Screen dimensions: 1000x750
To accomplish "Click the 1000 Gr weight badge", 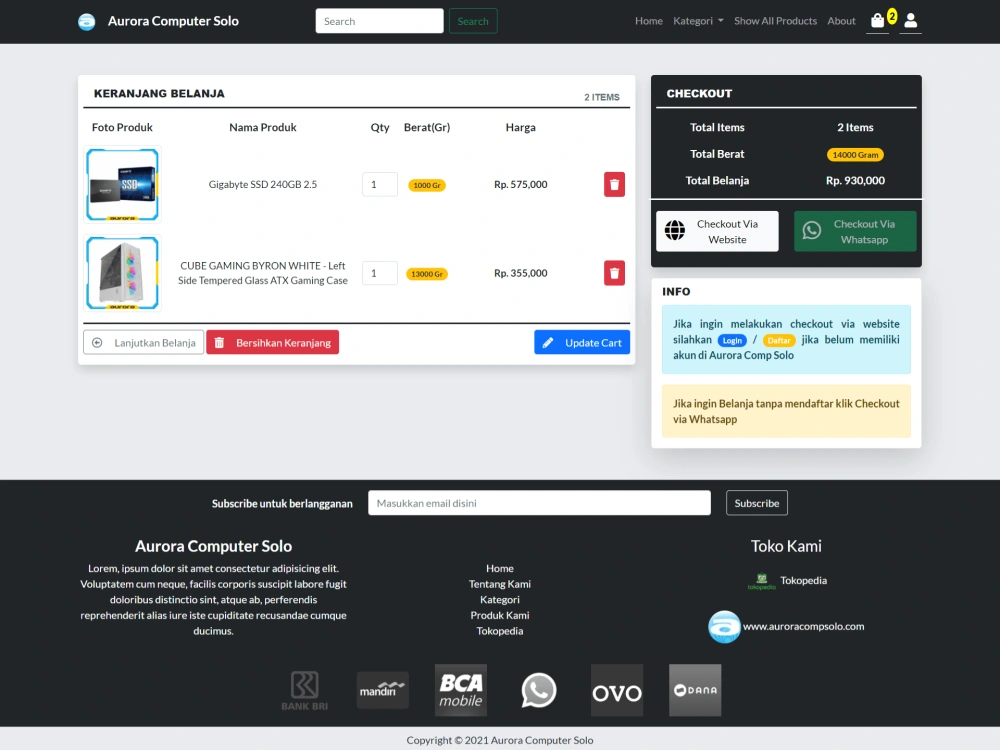I will point(427,185).
